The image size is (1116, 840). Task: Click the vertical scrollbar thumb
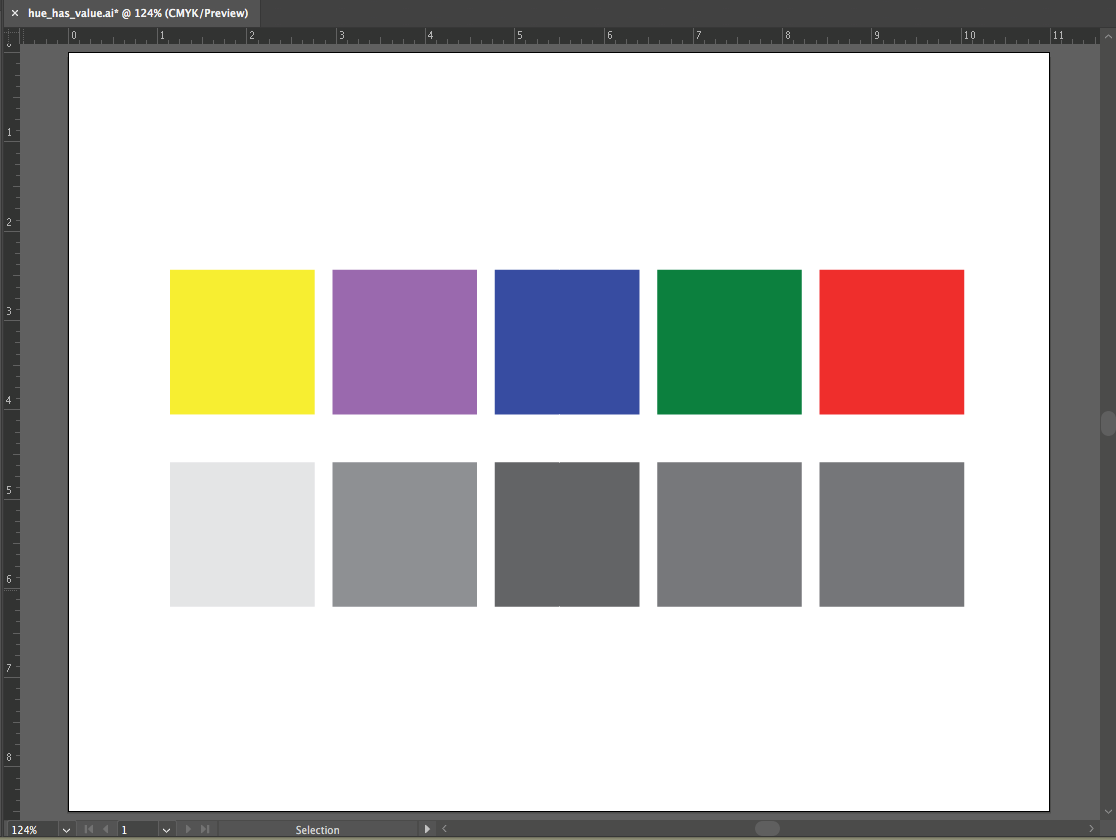[1108, 423]
